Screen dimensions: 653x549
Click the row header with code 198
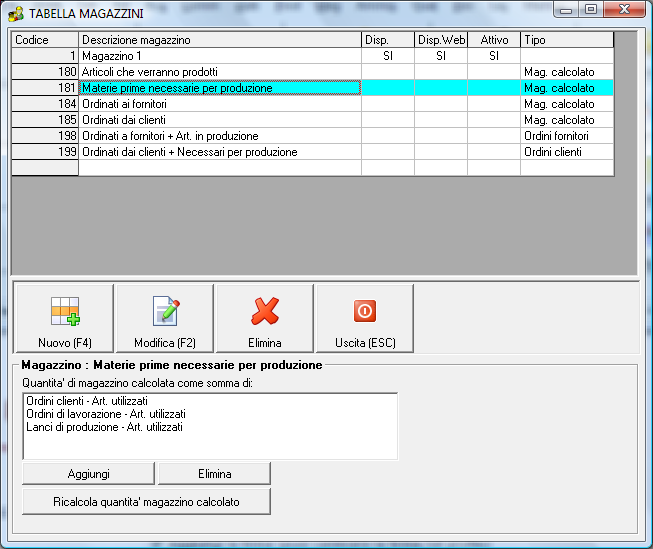(x=45, y=136)
